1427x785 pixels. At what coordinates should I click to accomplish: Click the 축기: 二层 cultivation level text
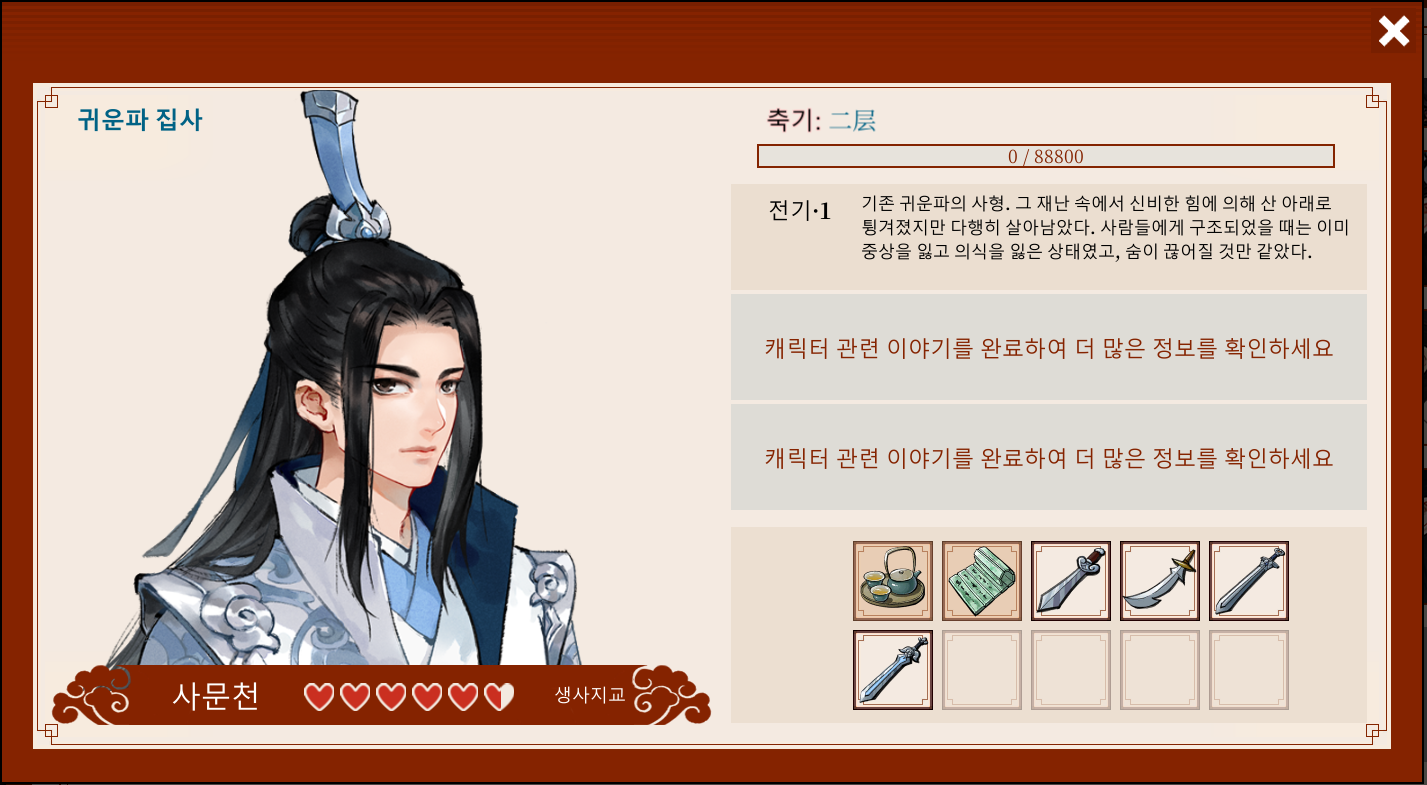[x=821, y=121]
